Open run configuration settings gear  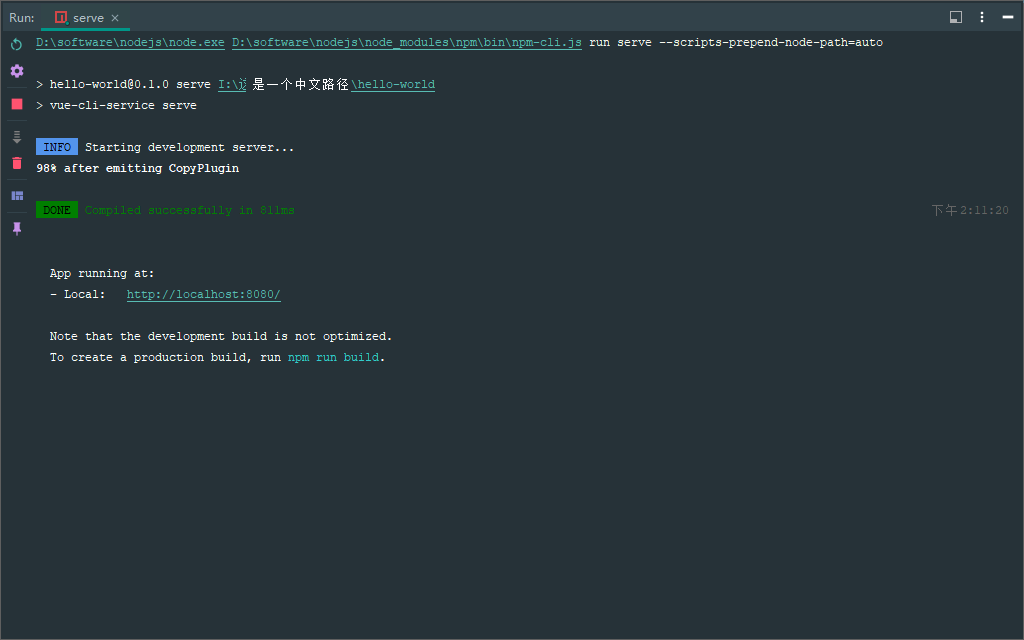pos(17,71)
